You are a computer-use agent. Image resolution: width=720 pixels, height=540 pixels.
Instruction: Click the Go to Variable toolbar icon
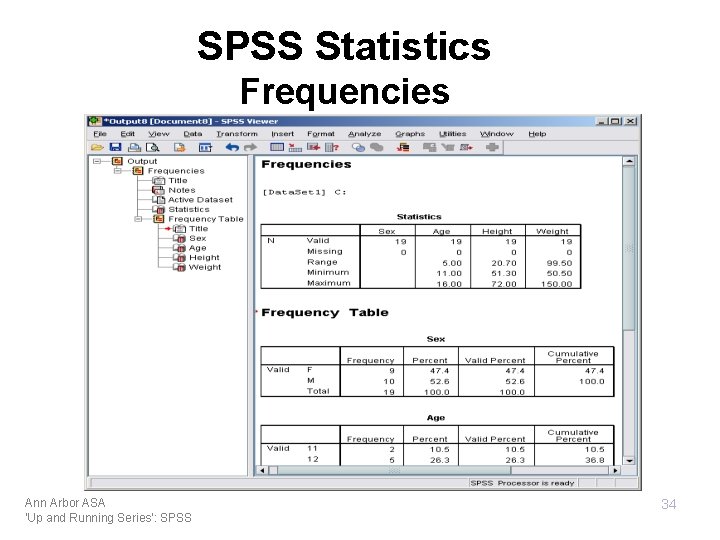coord(314,147)
